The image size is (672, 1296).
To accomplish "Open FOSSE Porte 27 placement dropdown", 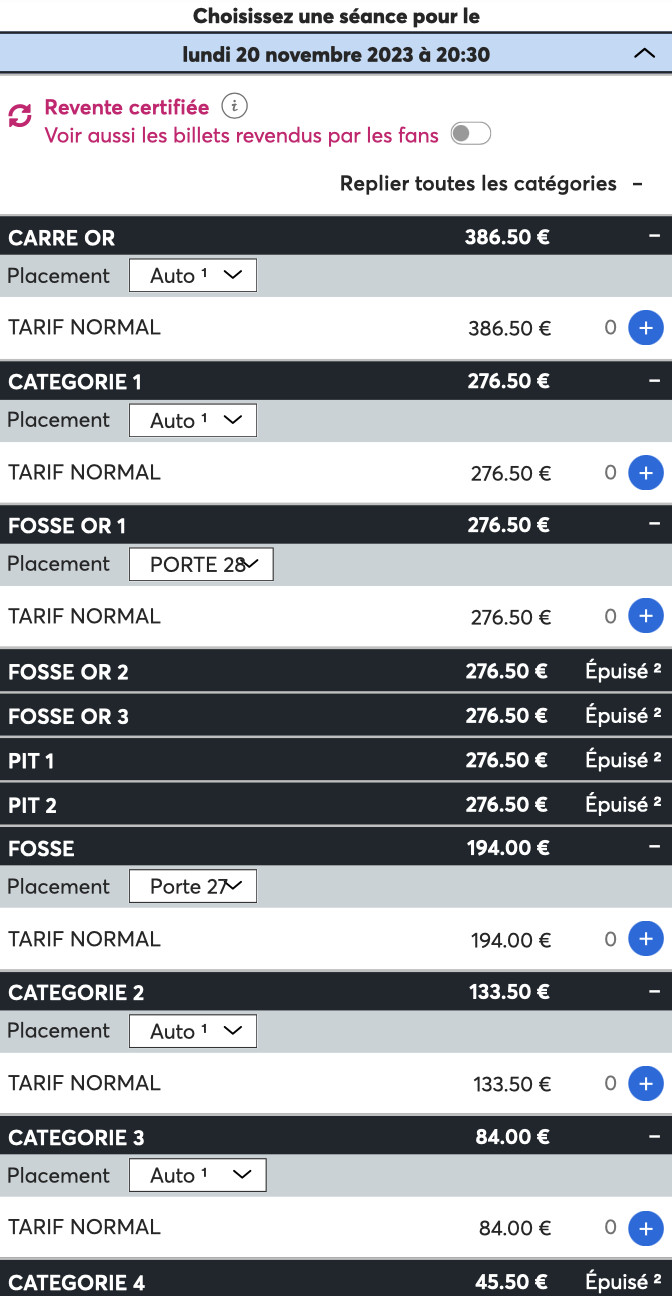I will click(x=193, y=886).
